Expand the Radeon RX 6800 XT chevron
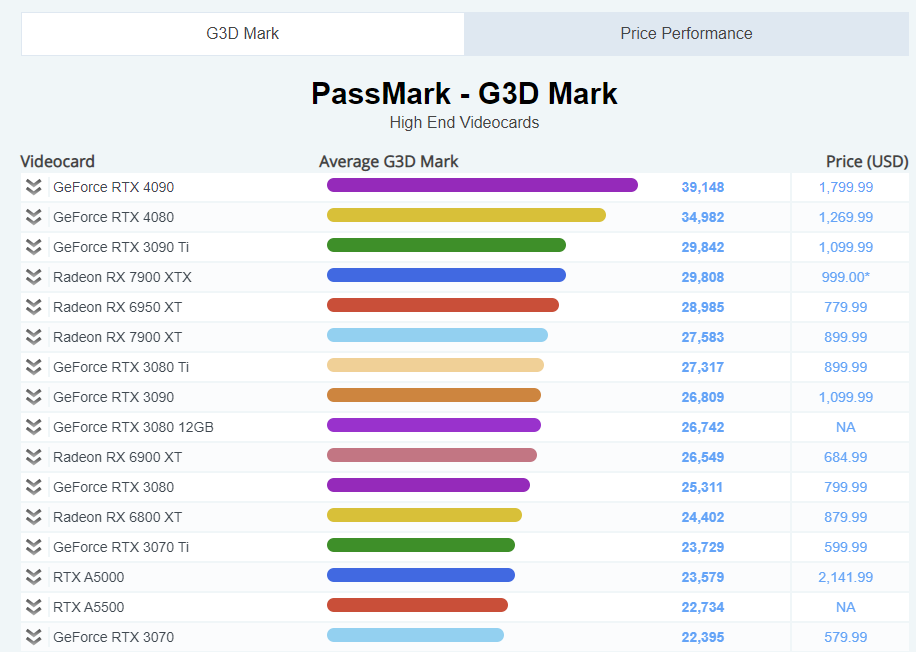Viewport: 916px width, 652px height. 34,517
